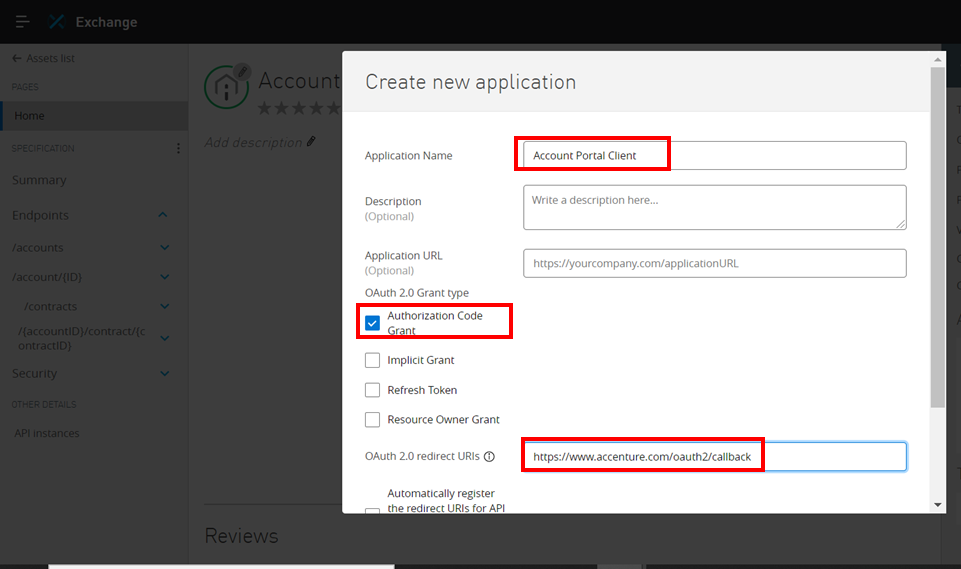This screenshot has width=961, height=569.
Task: Collapse the Endpoints section
Action: coord(163,215)
